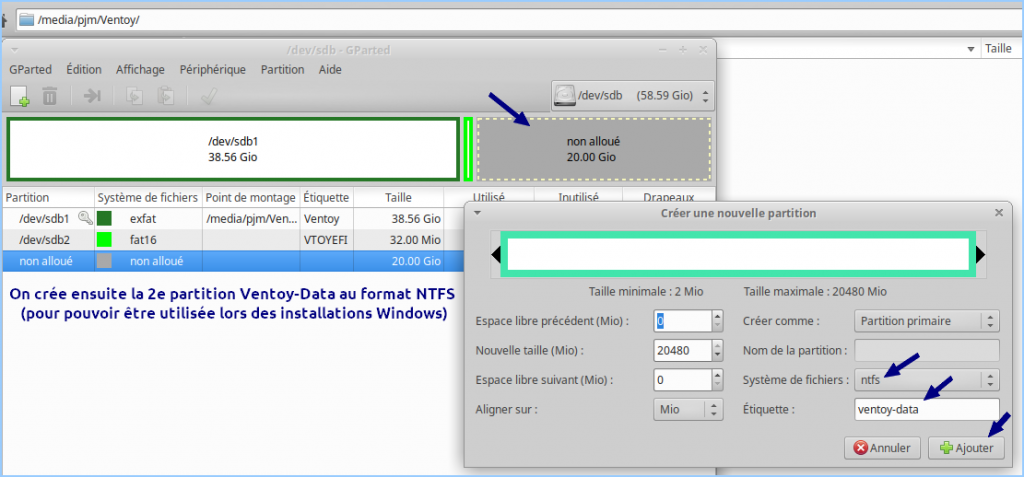1024x477 pixels.
Task: Click the paste partition toolbar icon
Action: 167,96
